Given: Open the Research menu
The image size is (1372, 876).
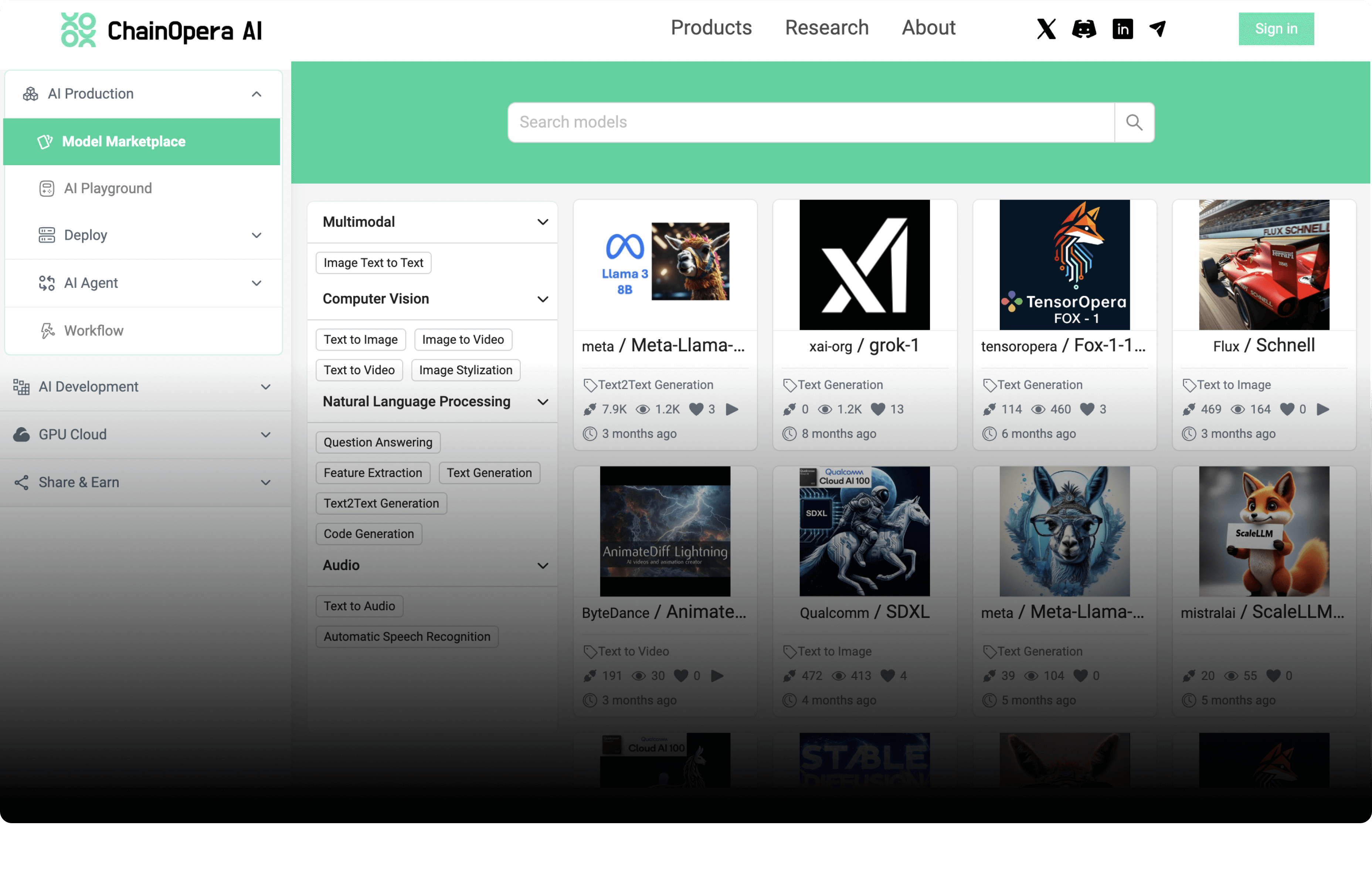Looking at the screenshot, I should 826,27.
